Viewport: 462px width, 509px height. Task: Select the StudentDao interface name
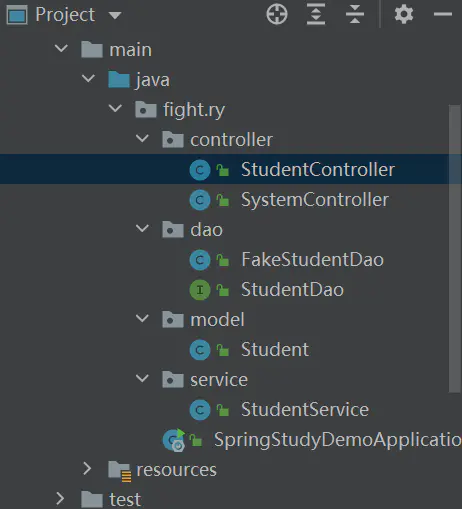(292, 290)
